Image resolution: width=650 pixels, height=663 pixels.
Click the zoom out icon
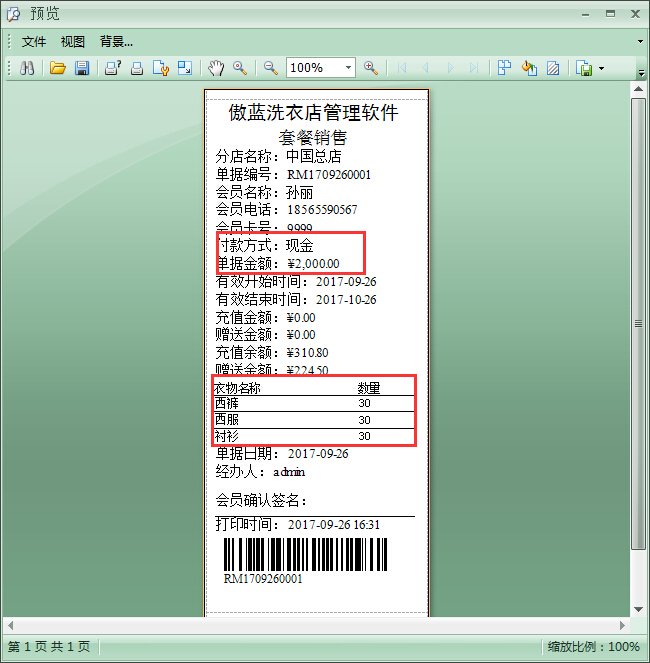pyautogui.click(x=270, y=68)
